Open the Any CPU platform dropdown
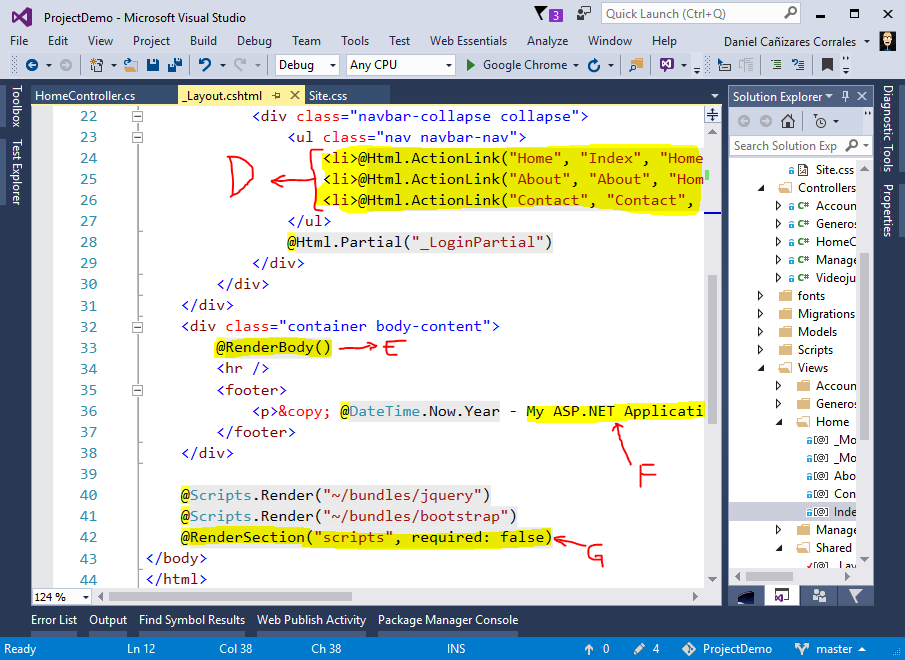Viewport: 905px width, 660px height. point(401,65)
